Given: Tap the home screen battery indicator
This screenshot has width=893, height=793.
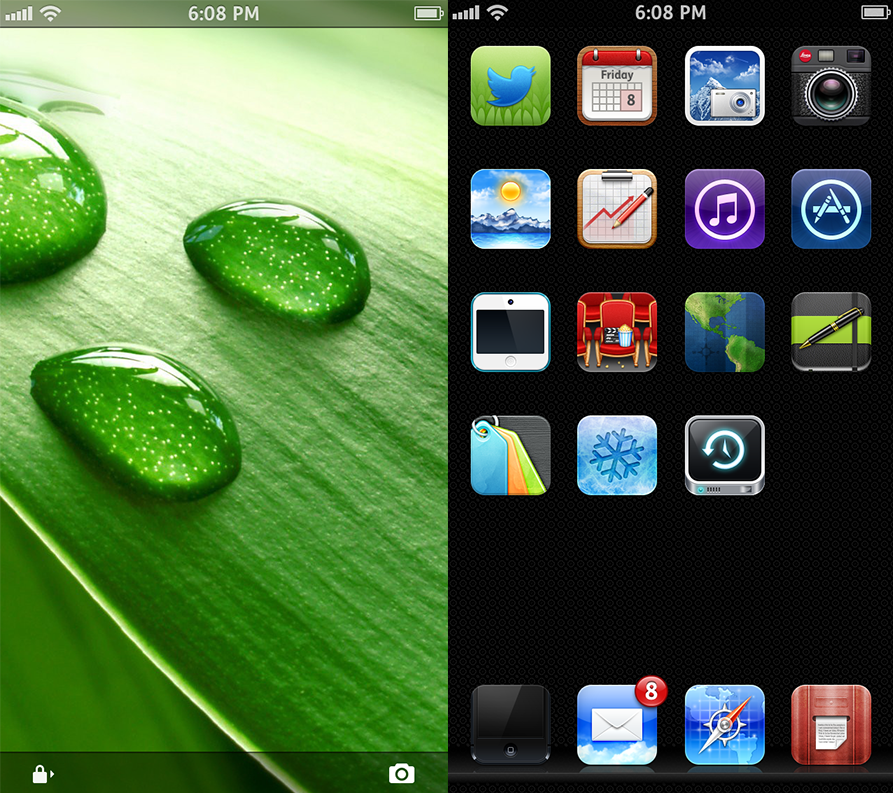Looking at the screenshot, I should coord(876,12).
